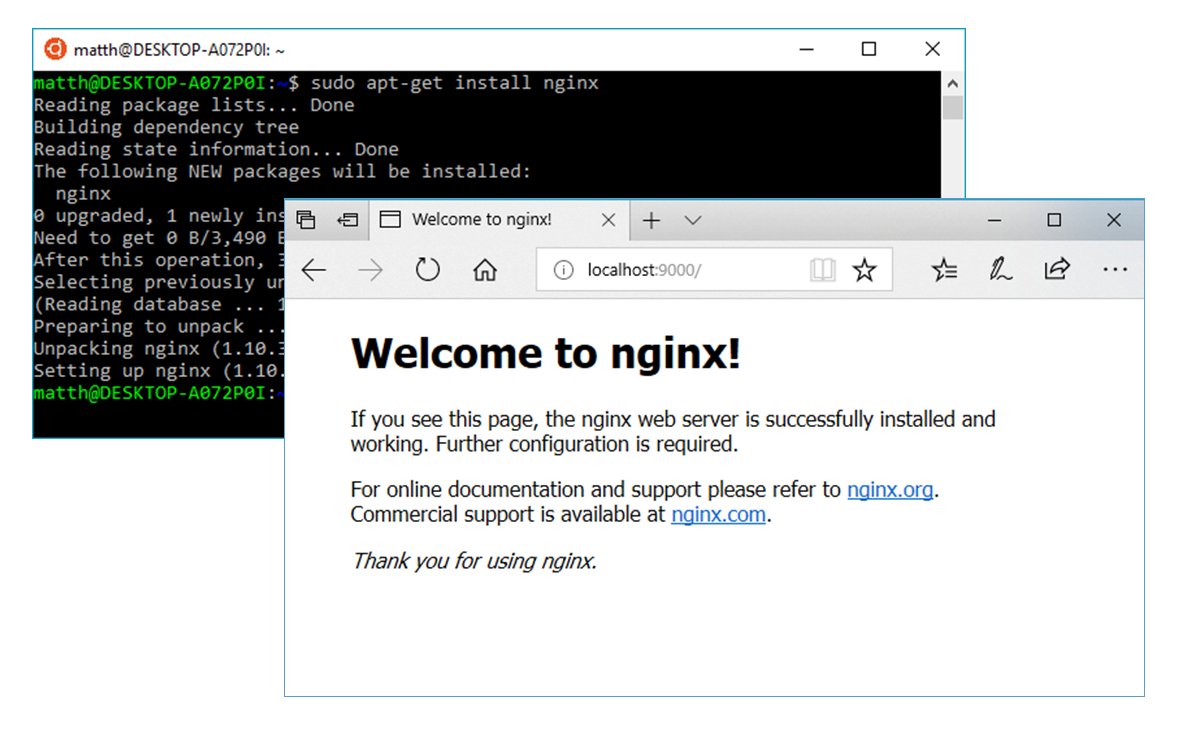Select the Welcome to nginx! tab

(499, 220)
